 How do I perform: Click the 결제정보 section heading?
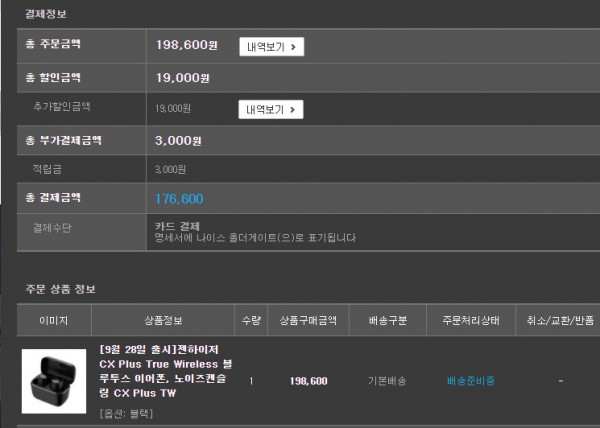[x=46, y=14]
